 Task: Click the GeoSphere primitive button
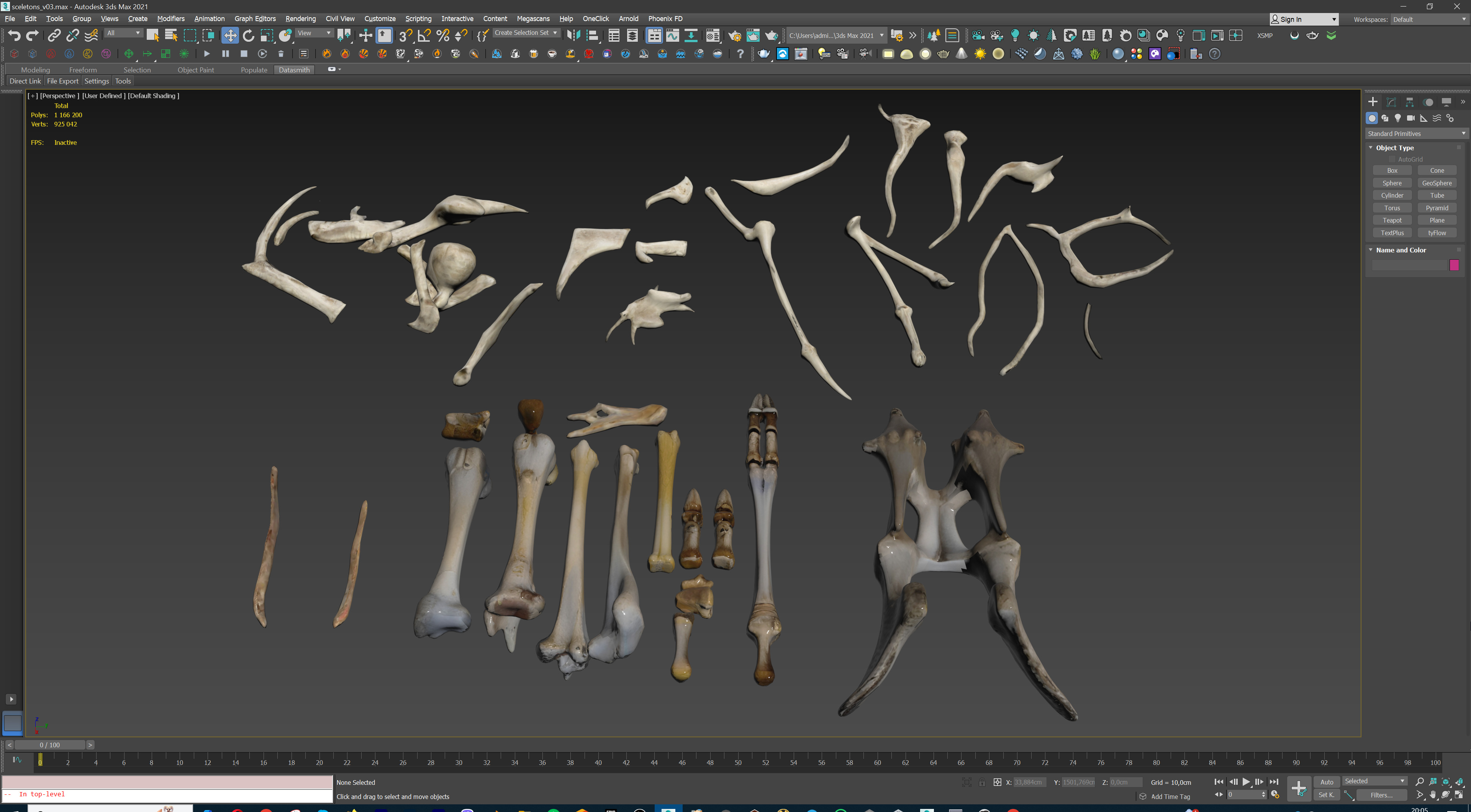coord(1437,183)
